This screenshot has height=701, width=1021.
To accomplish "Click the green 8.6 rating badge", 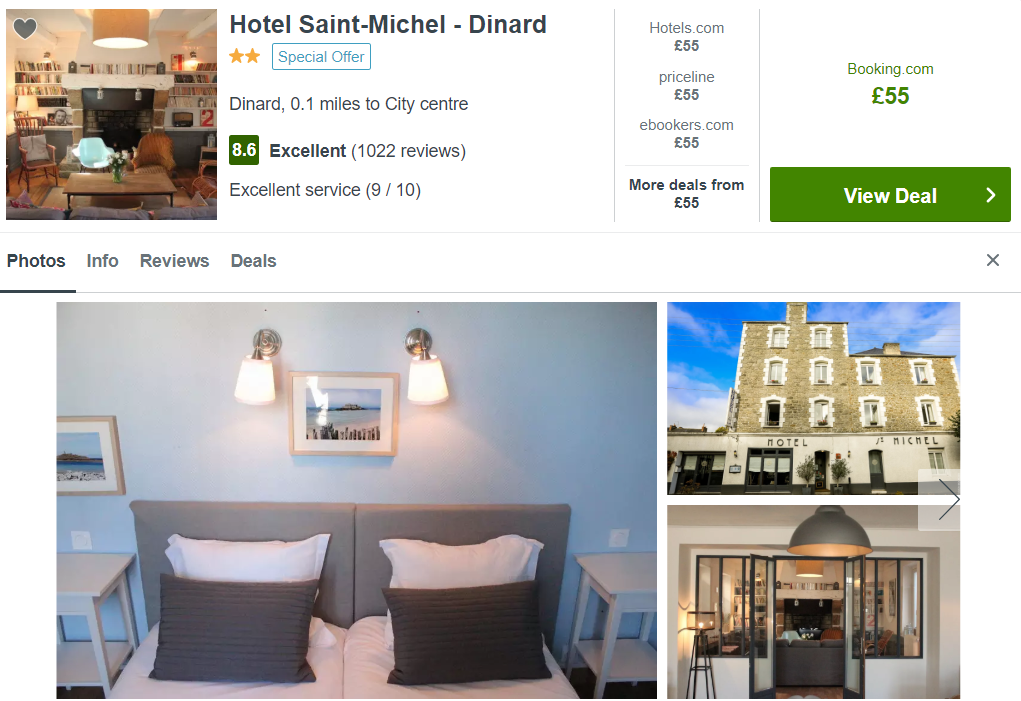I will (x=244, y=150).
